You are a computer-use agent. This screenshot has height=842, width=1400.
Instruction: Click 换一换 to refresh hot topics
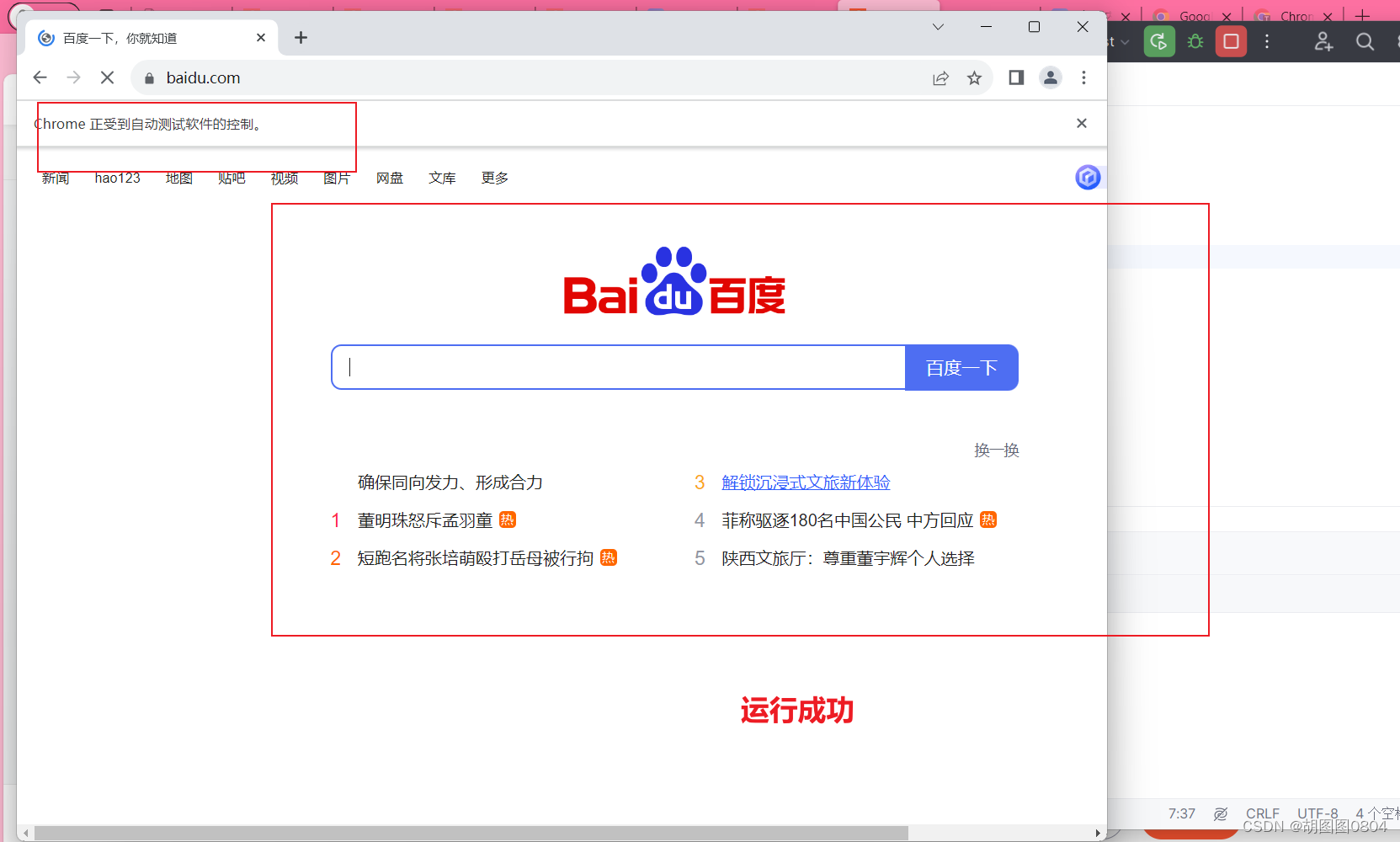(x=997, y=450)
